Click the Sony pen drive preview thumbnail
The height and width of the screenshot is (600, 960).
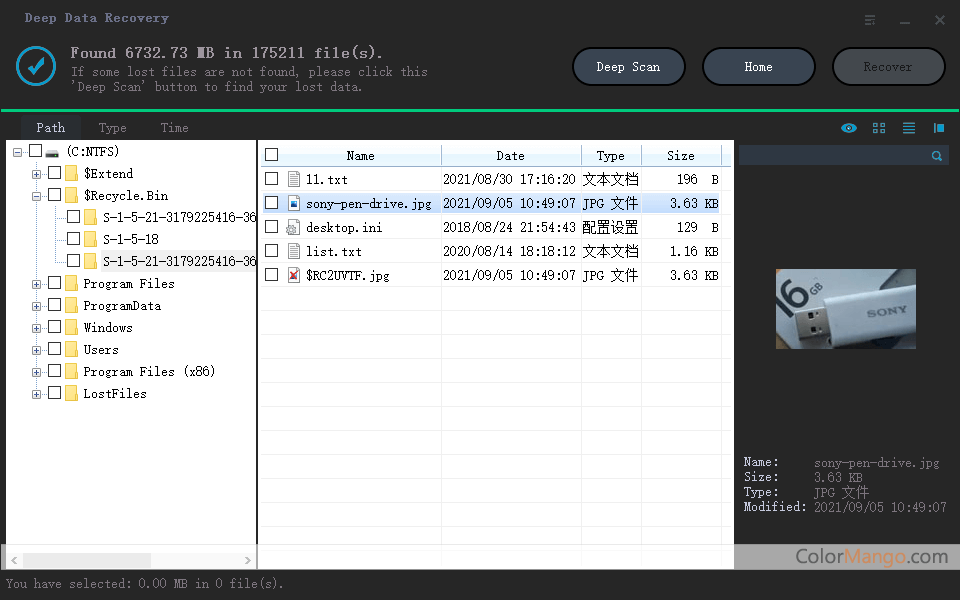pyautogui.click(x=845, y=308)
